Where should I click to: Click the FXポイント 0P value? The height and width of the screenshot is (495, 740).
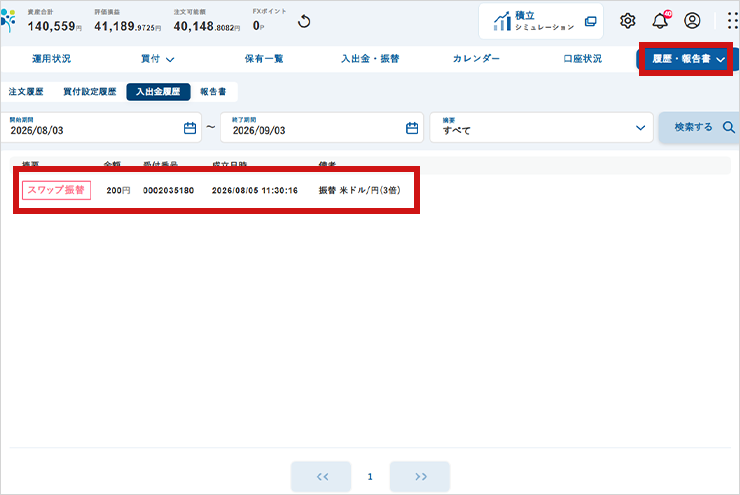click(x=258, y=26)
